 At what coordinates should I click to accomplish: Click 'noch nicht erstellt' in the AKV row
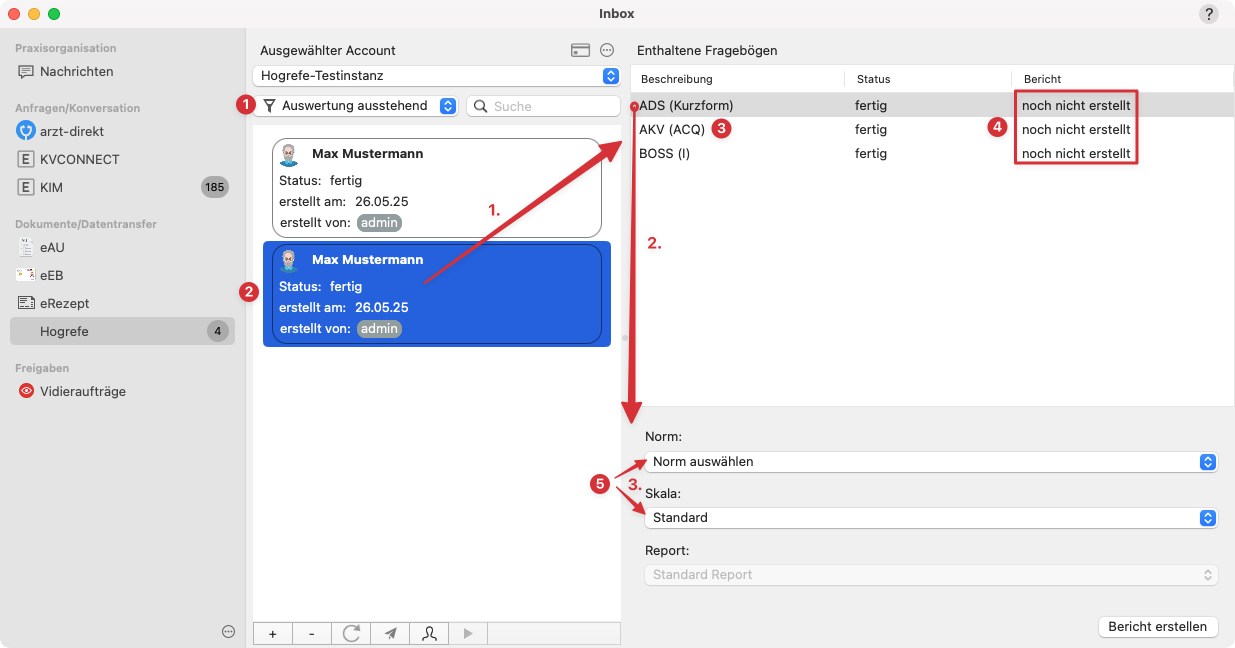coord(1076,129)
